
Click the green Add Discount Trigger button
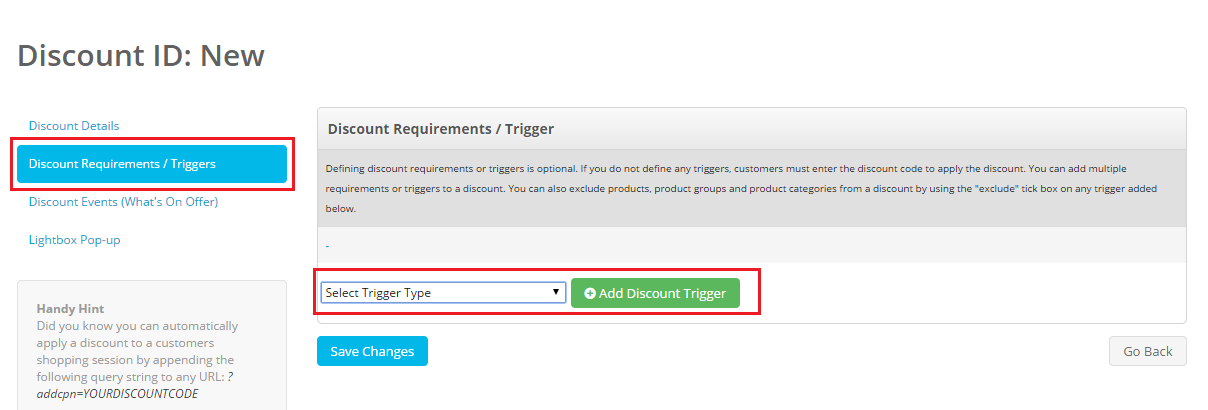(655, 293)
